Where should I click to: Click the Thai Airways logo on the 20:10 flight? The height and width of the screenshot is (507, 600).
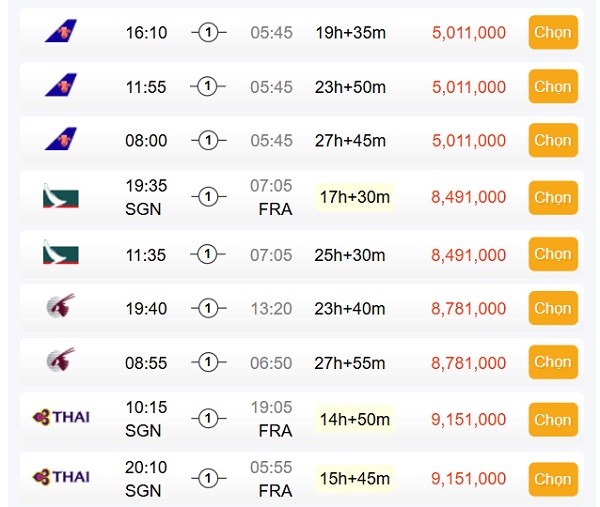[61, 476]
